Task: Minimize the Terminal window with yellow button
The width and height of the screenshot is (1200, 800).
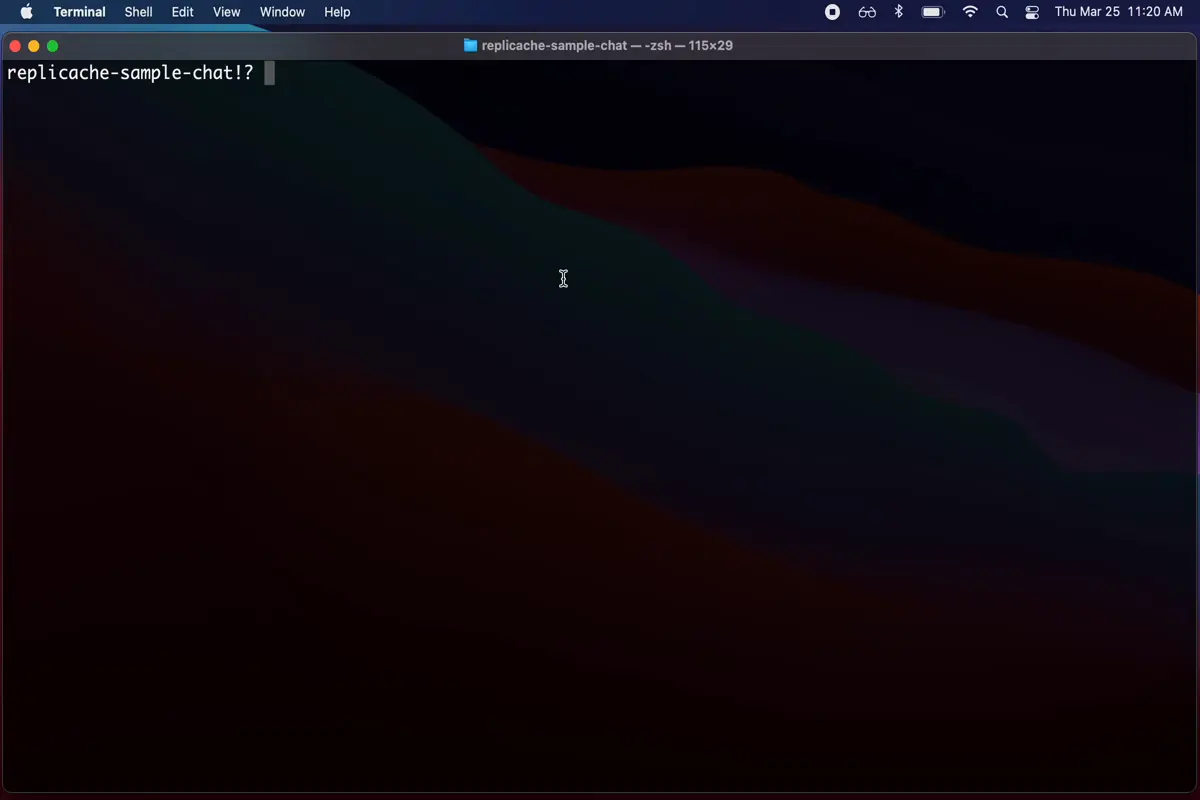Action: tap(34, 46)
